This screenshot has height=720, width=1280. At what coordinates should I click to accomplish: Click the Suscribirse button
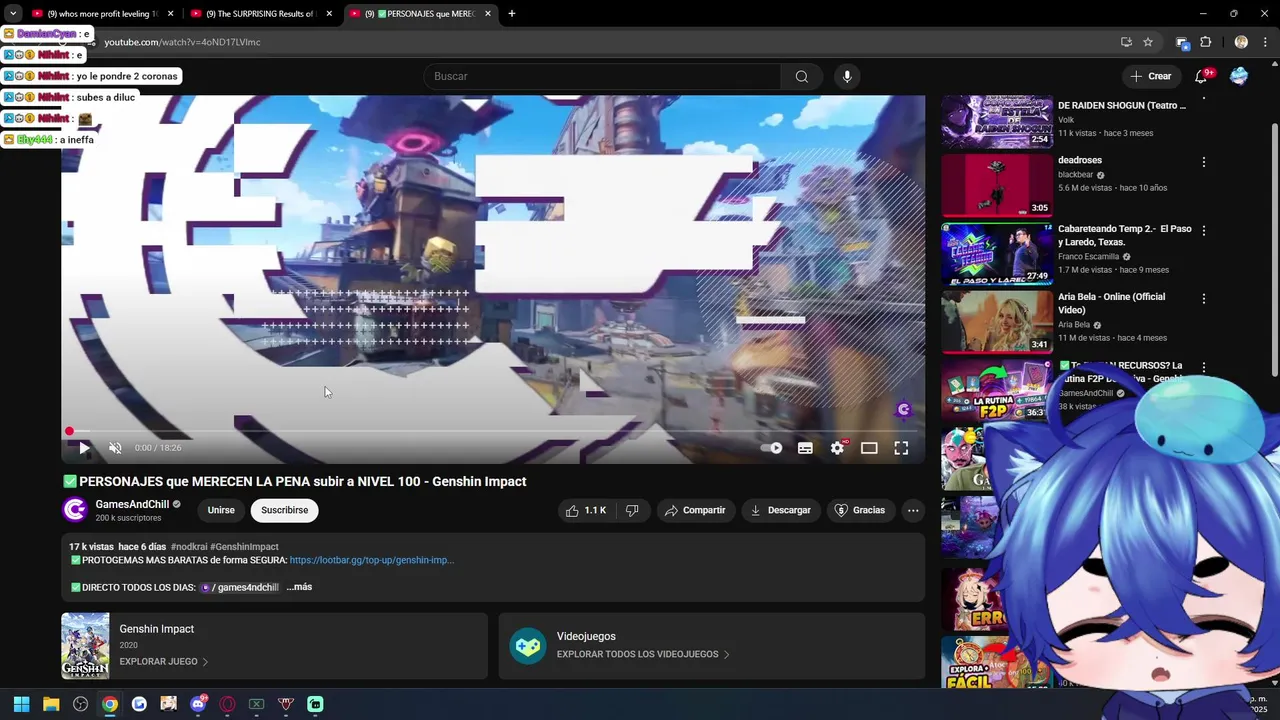click(x=285, y=510)
